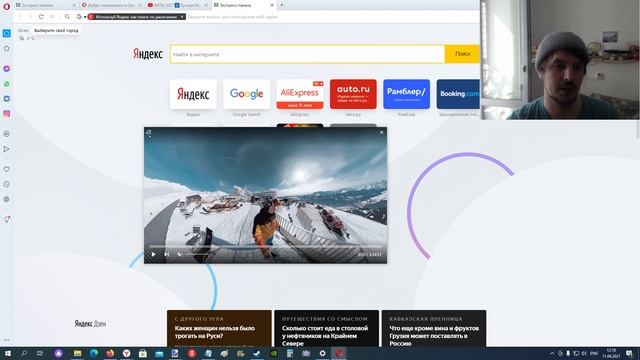
Task: Launch Firefox from taskbar
Action: click(x=110, y=353)
